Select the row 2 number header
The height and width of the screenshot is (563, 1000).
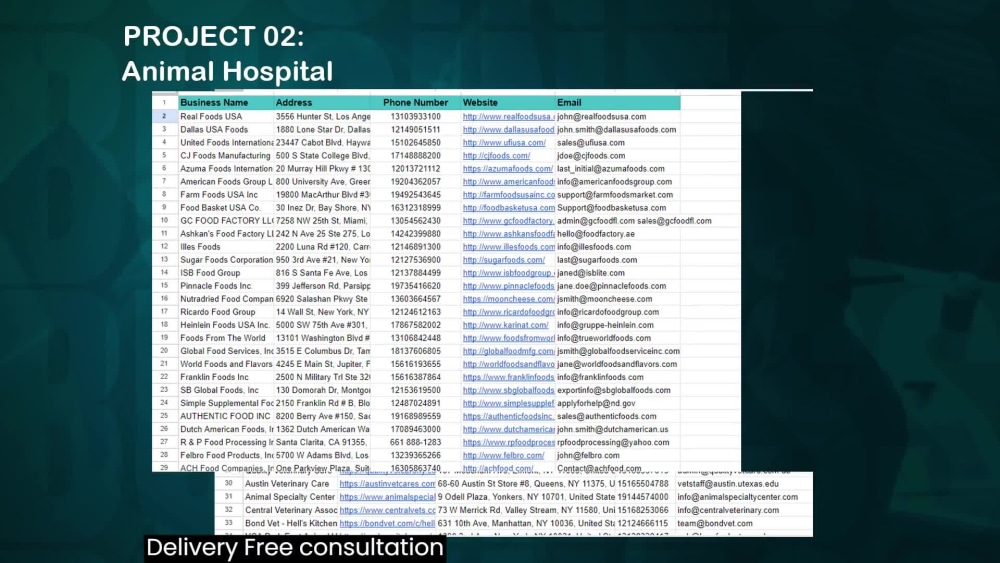pos(165,117)
